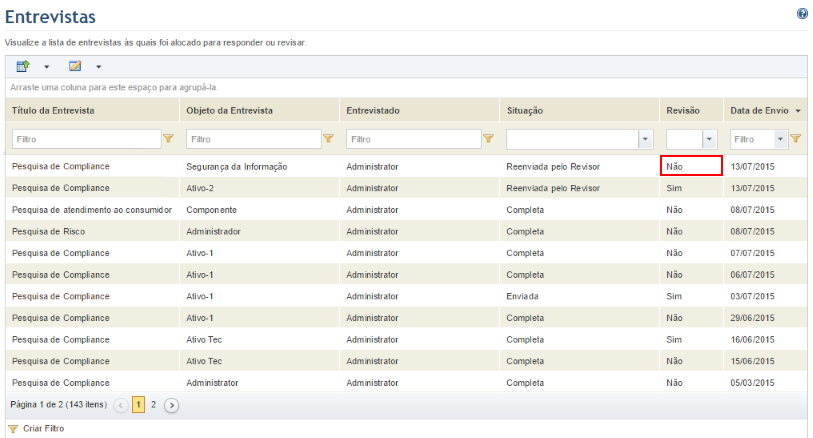Click filter funnel icon for Título da Entrevista
The width and height of the screenshot is (813, 438).
coord(169,138)
